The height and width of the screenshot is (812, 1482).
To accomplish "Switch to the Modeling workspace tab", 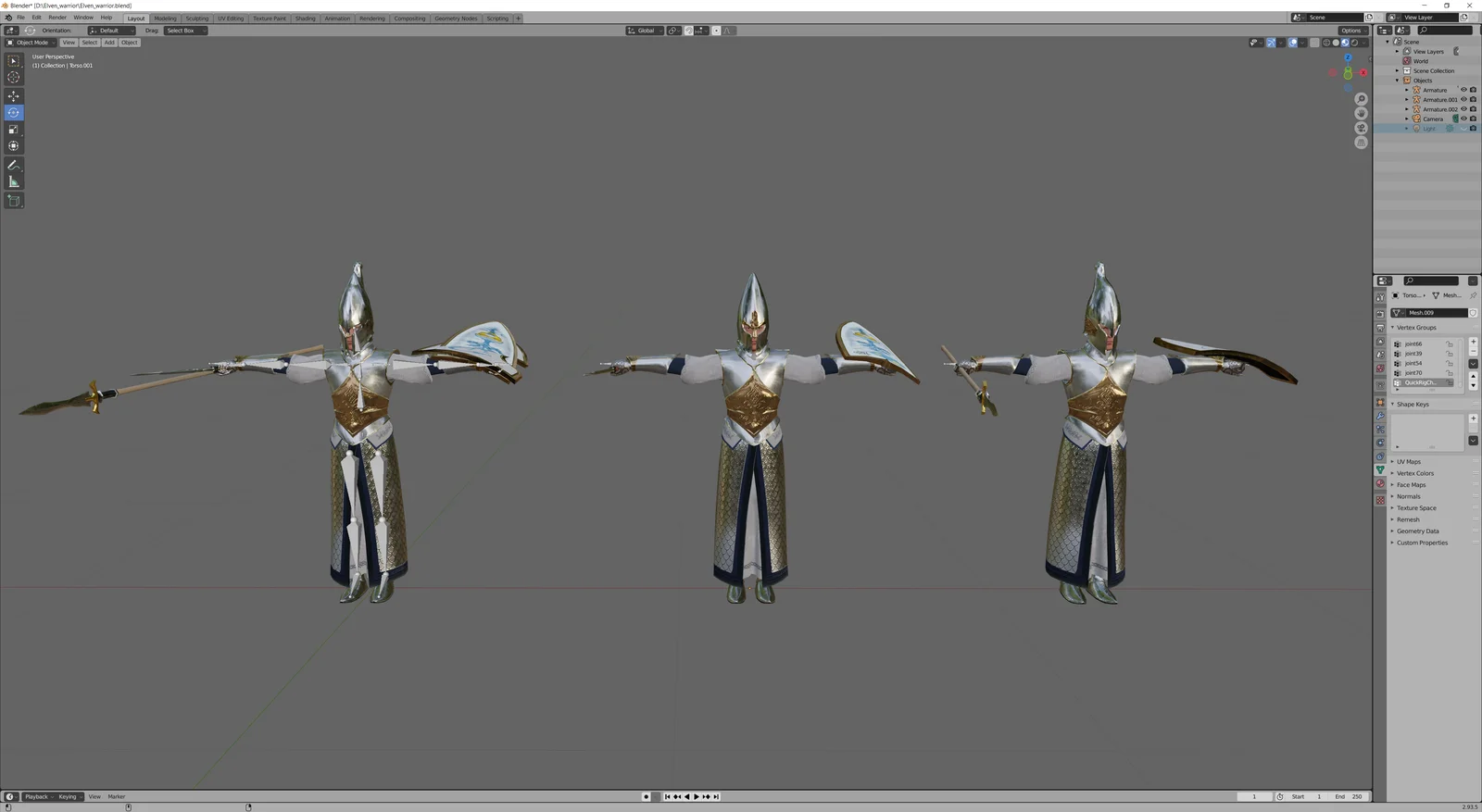I will coord(165,19).
